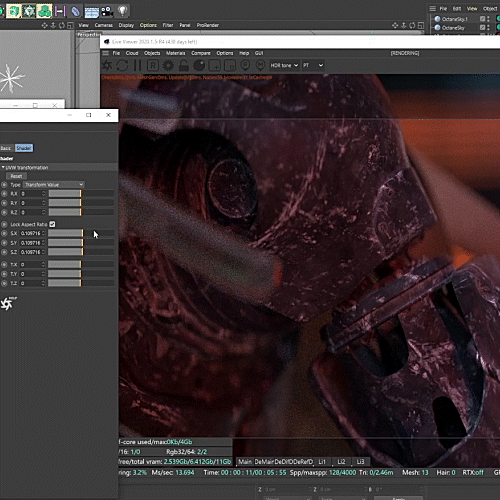Toggle the animation dot beside S.Y
500x500 pixels.
point(4,243)
